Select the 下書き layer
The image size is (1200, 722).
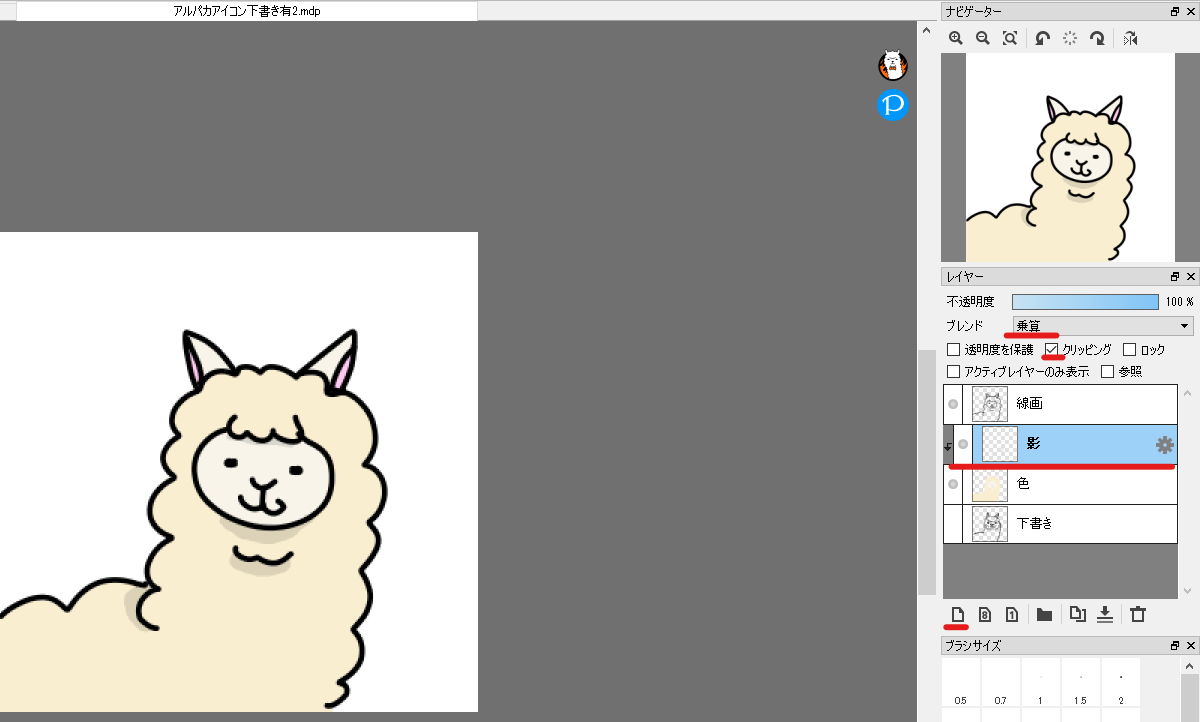click(x=1060, y=524)
